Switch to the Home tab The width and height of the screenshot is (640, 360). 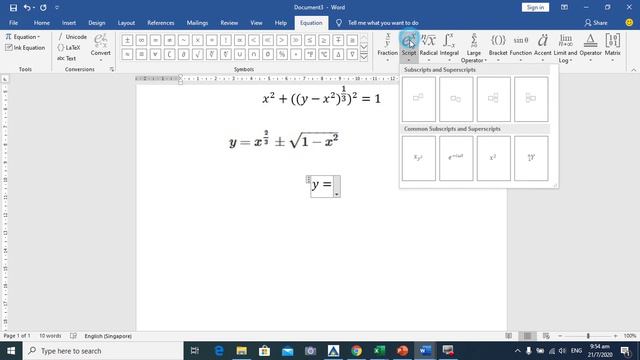pyautogui.click(x=42, y=23)
